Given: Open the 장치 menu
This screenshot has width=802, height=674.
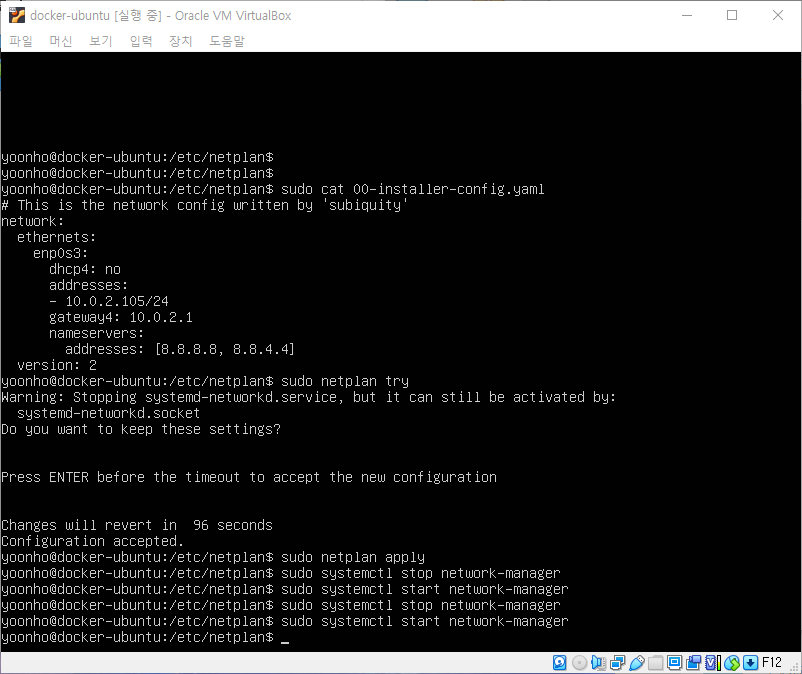Looking at the screenshot, I should click(181, 41).
